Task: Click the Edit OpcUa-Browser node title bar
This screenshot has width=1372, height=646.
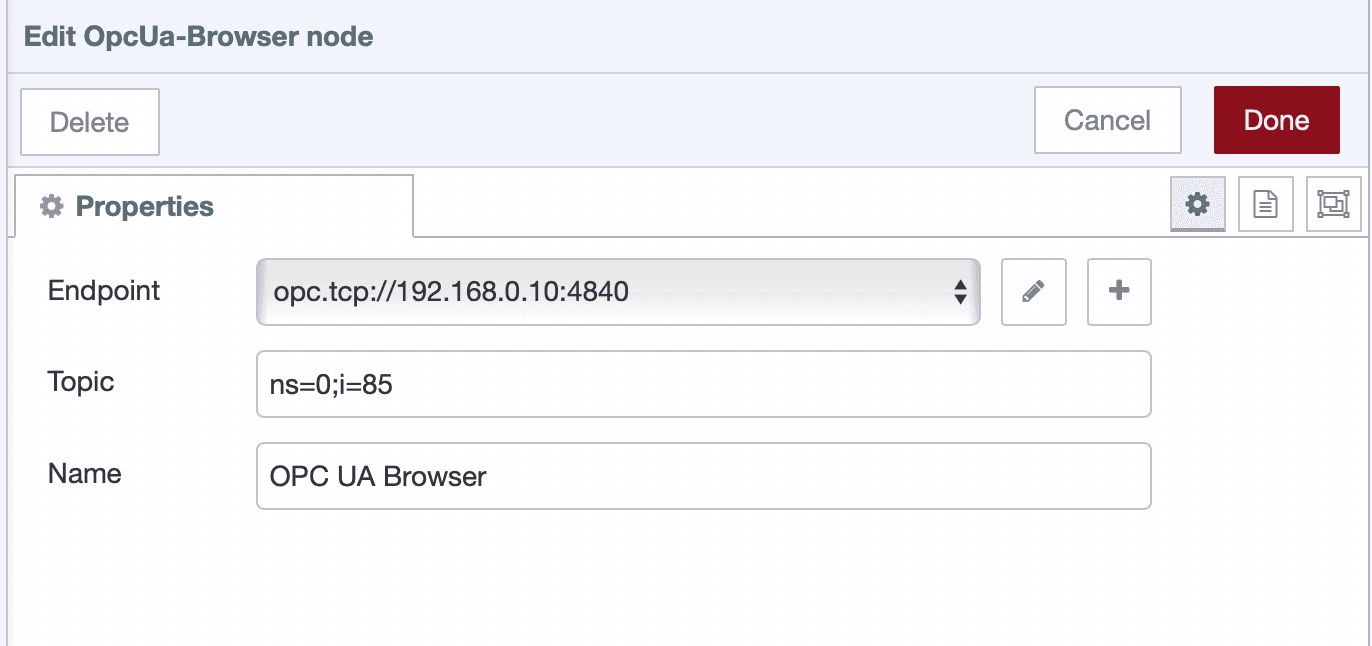Action: point(196,36)
